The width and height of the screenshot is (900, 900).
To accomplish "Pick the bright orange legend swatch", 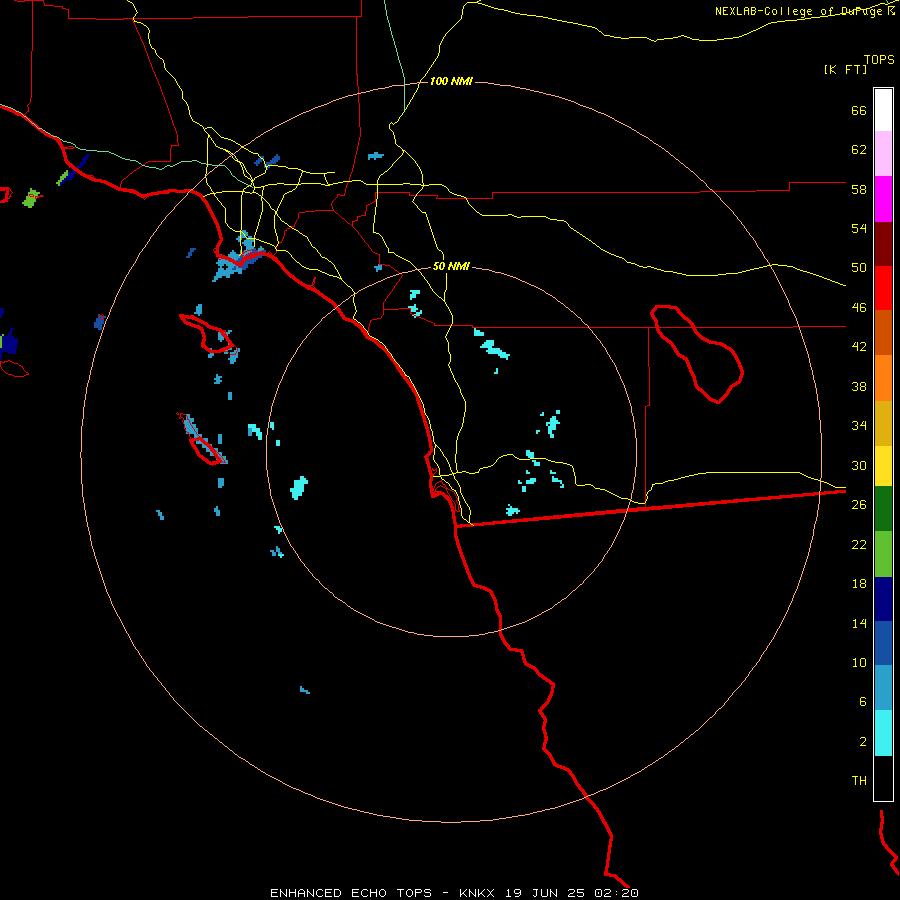I will pos(883,378).
